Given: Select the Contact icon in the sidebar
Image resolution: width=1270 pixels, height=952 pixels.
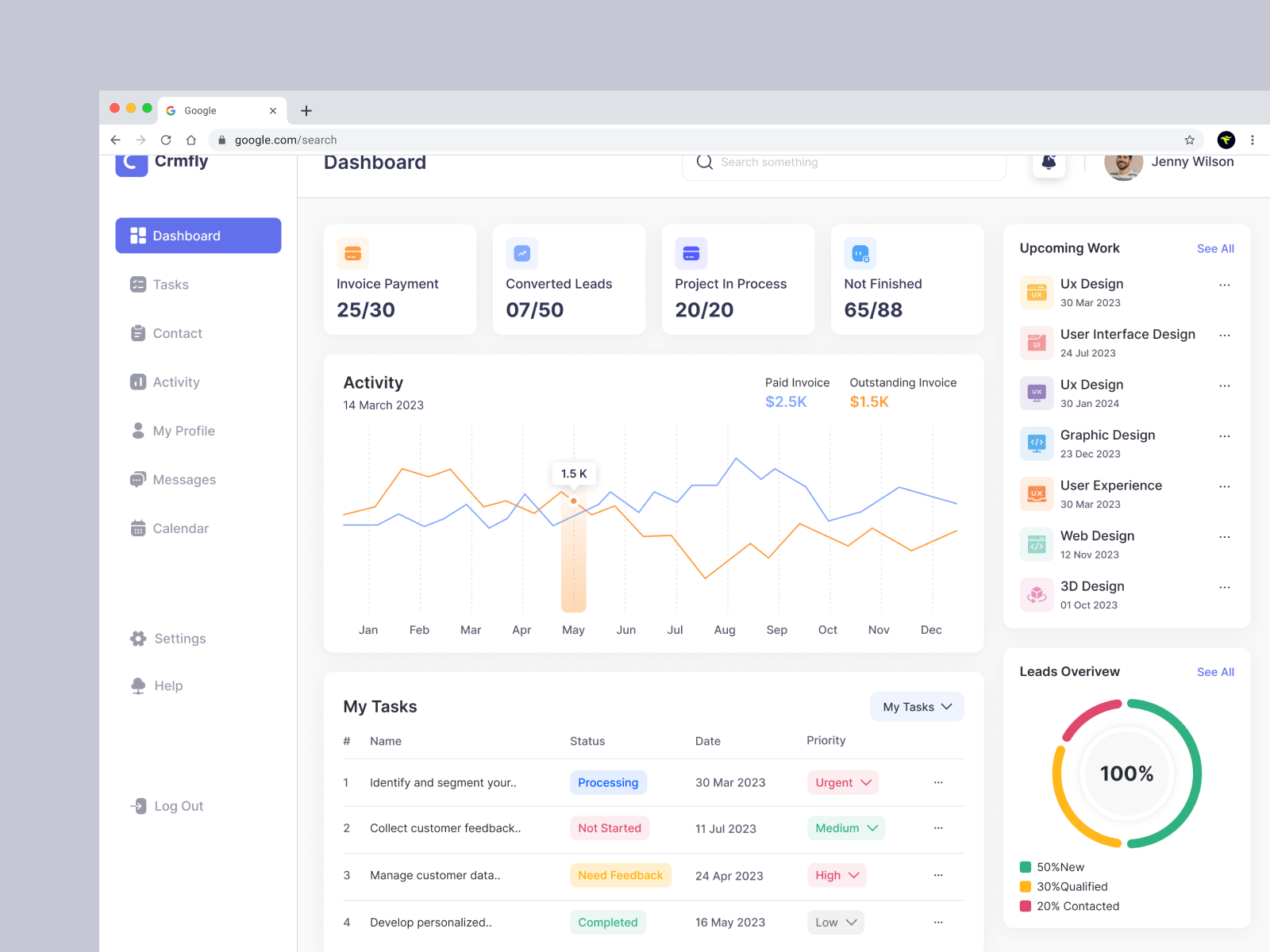Looking at the screenshot, I should click(138, 333).
